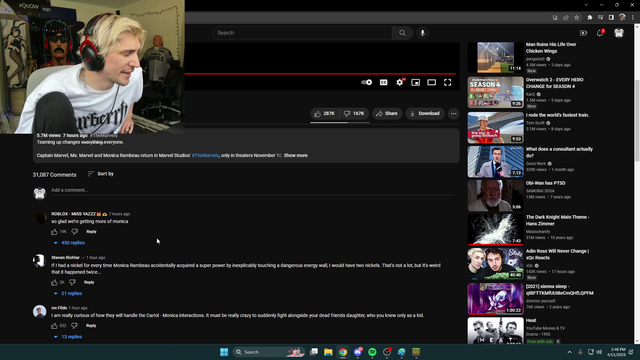Open Chrome profile avatar
This screenshot has height=360, width=640.
[x=622, y=18]
